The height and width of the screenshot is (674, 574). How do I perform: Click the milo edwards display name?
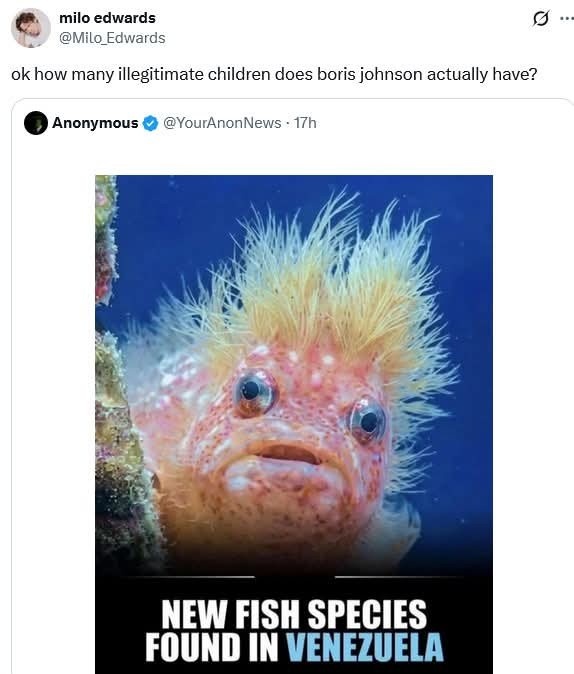(107, 18)
